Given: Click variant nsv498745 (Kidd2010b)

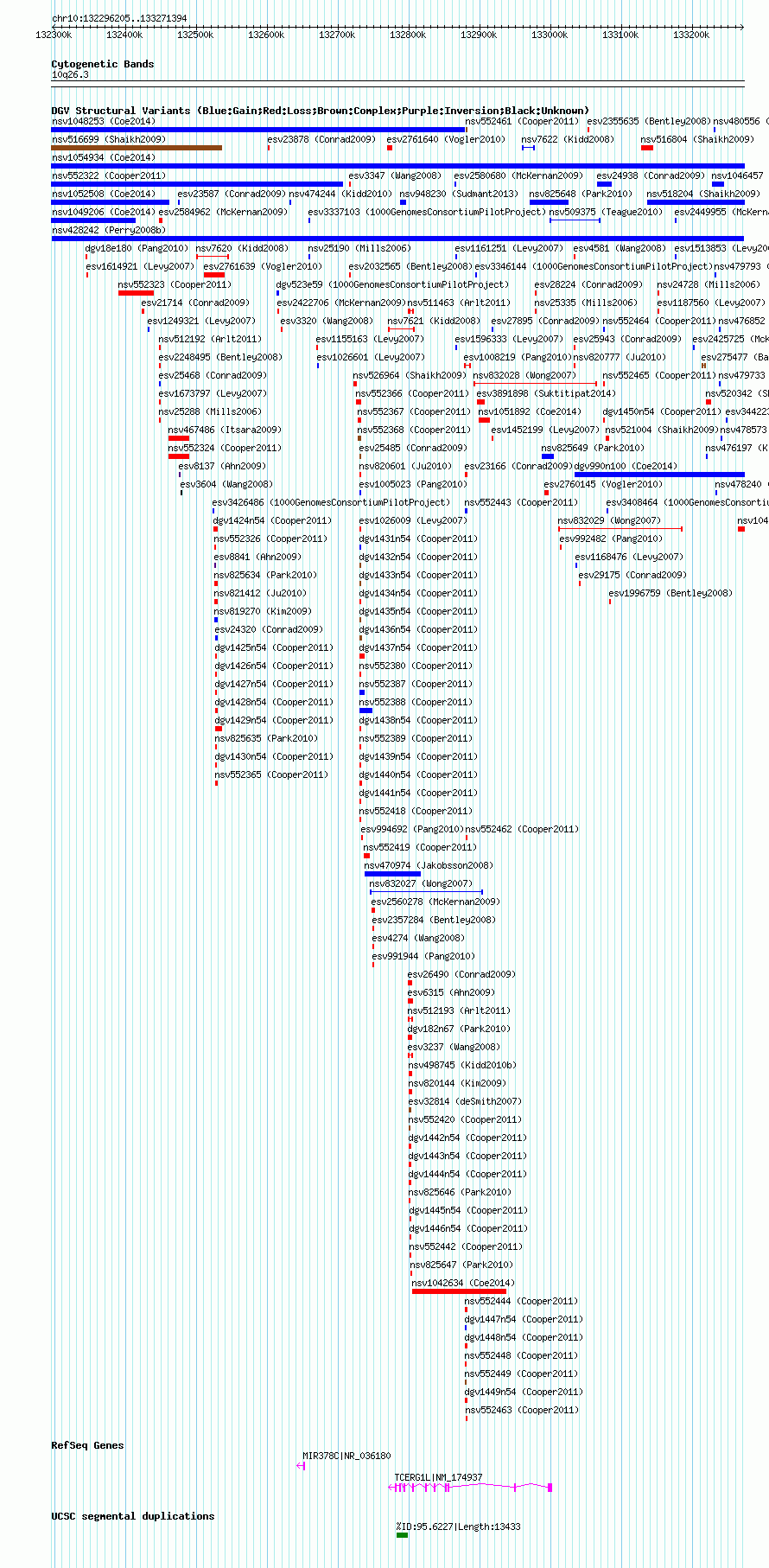Looking at the screenshot, I should (462, 1065).
